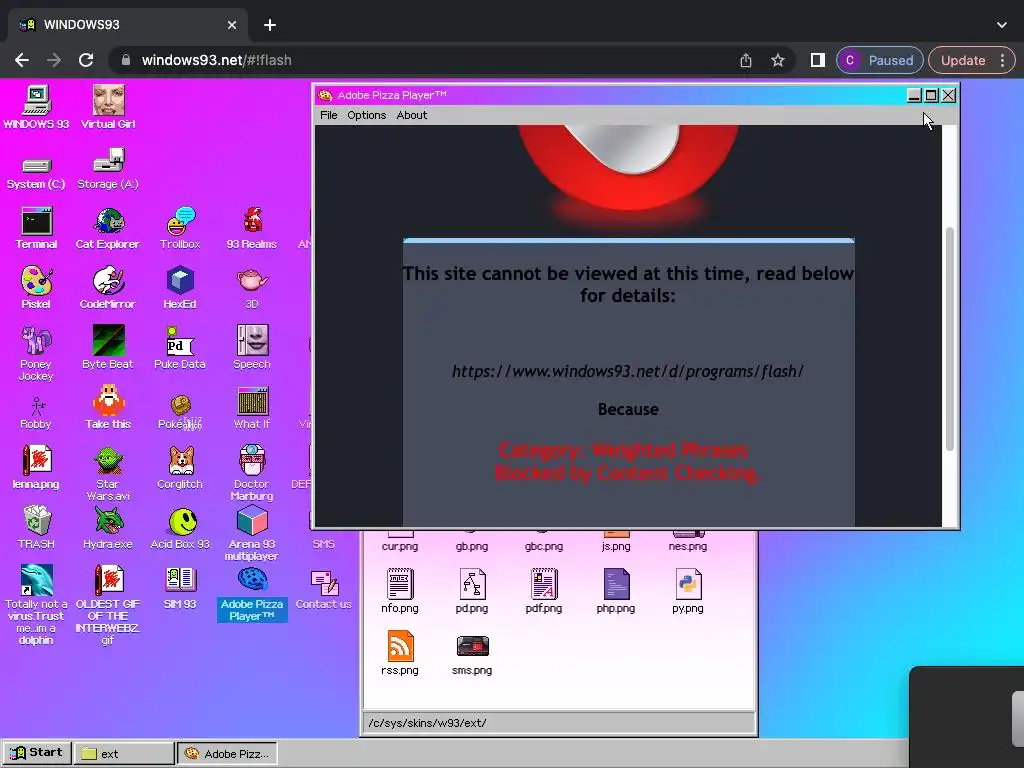The image size is (1024, 768).
Task: Click the nes.png file label
Action: click(688, 547)
